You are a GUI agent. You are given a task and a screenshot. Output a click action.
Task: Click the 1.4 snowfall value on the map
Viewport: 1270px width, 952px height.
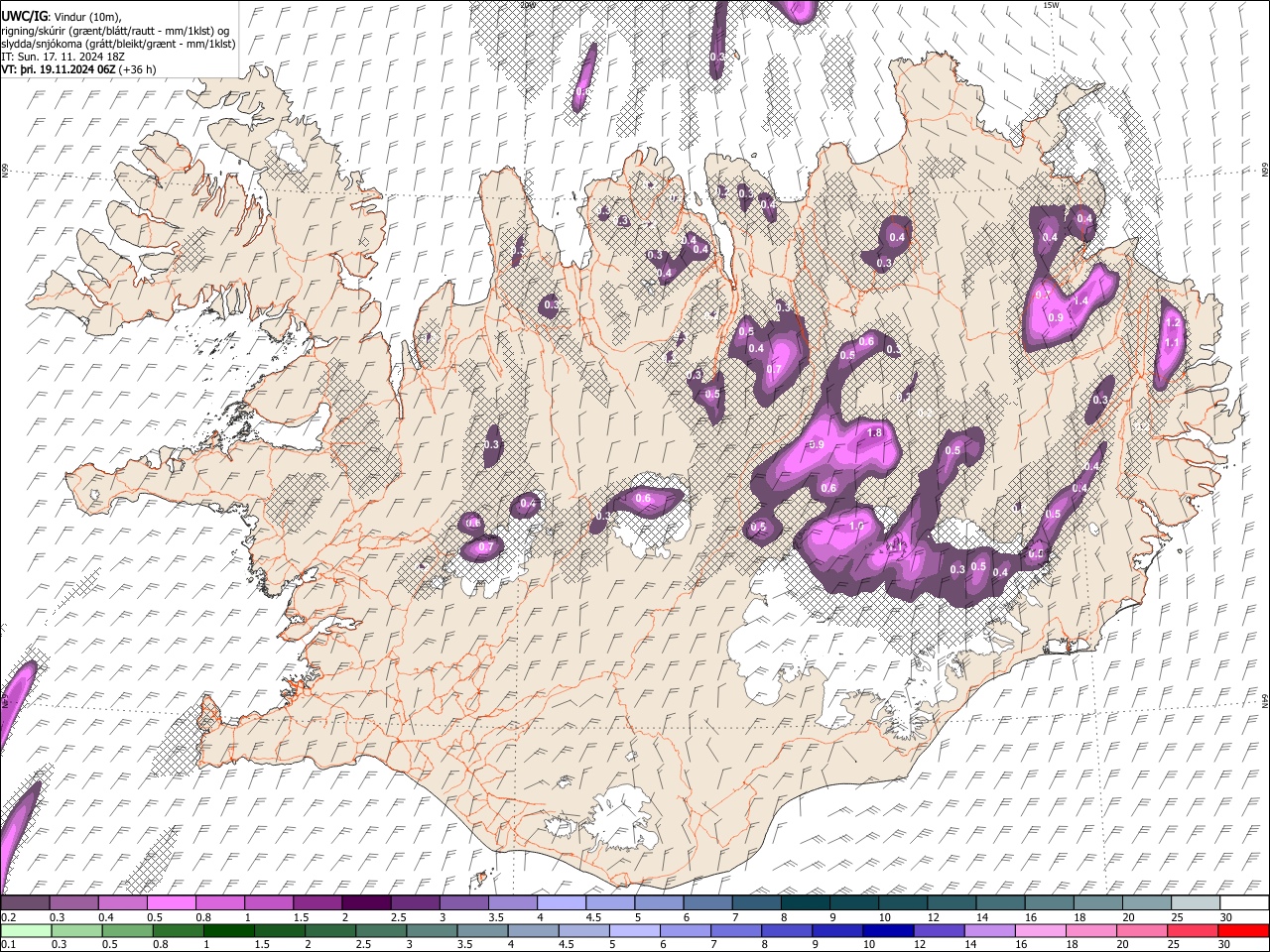click(1081, 301)
